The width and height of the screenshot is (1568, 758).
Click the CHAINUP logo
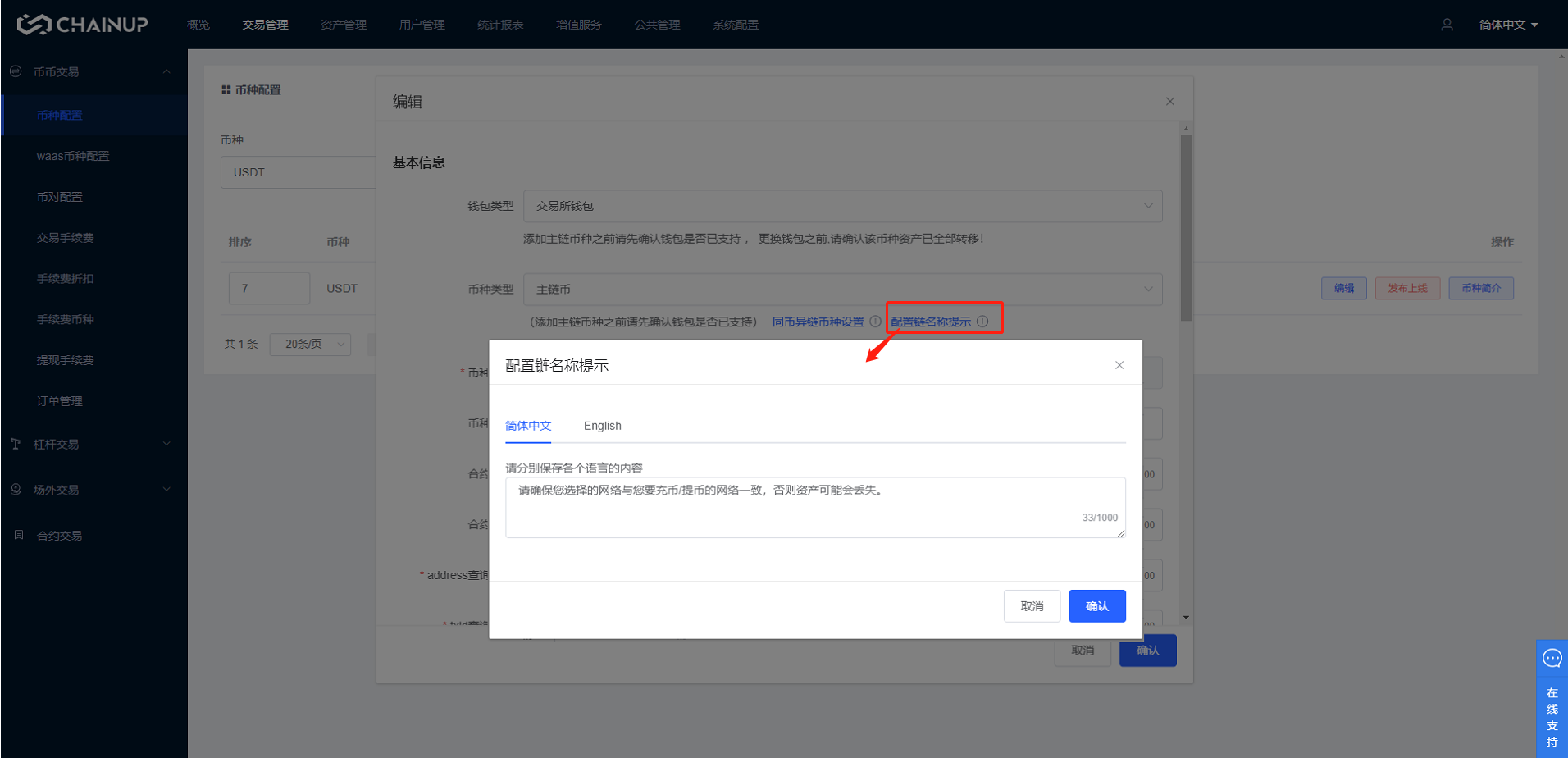click(x=82, y=25)
